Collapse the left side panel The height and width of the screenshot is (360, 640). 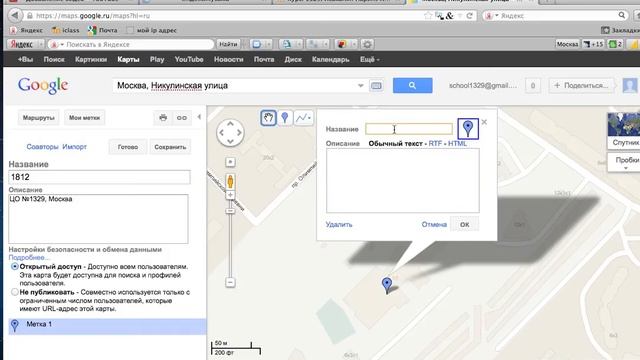pos(199,117)
